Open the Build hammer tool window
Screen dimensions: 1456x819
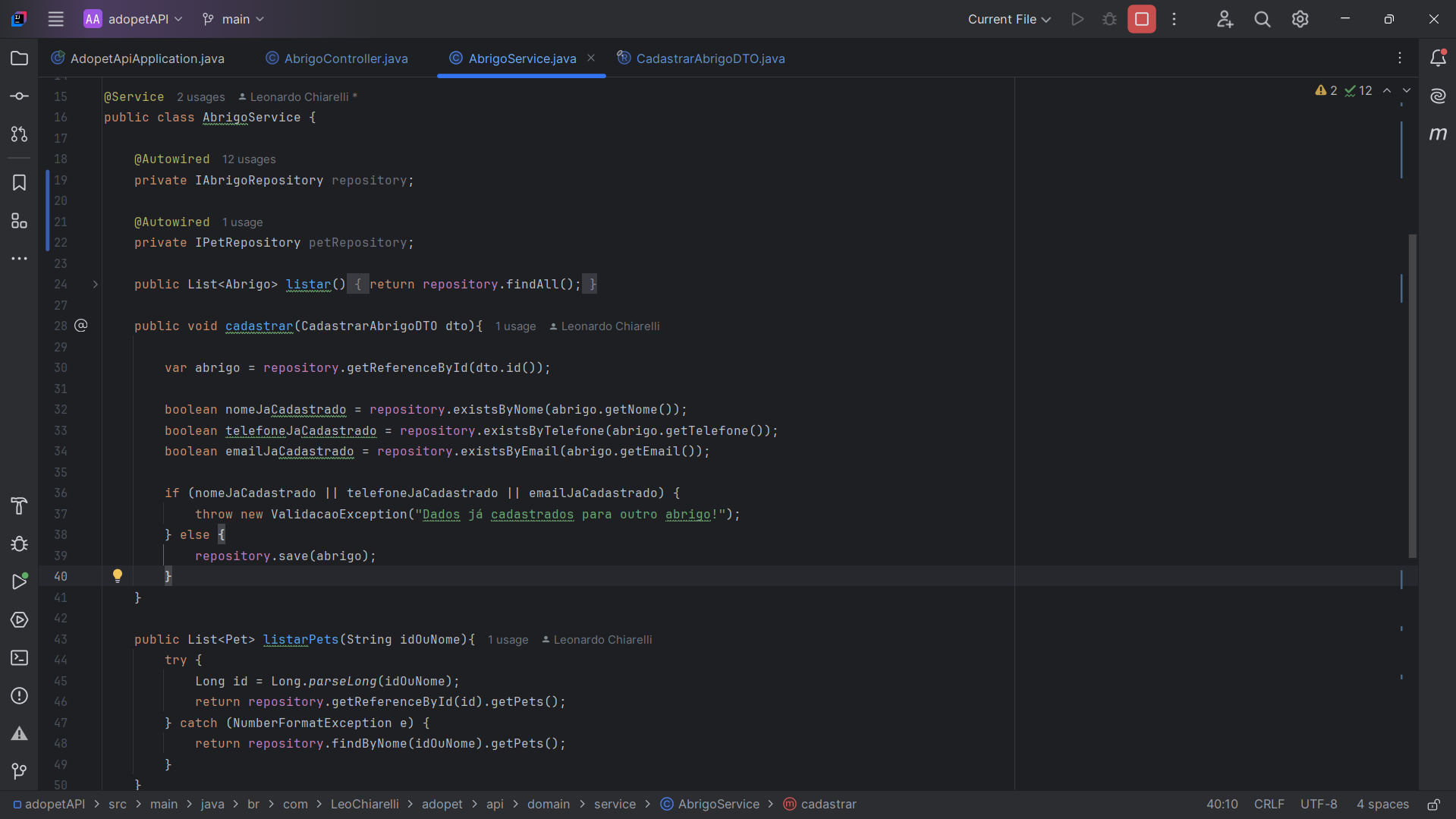tap(20, 506)
